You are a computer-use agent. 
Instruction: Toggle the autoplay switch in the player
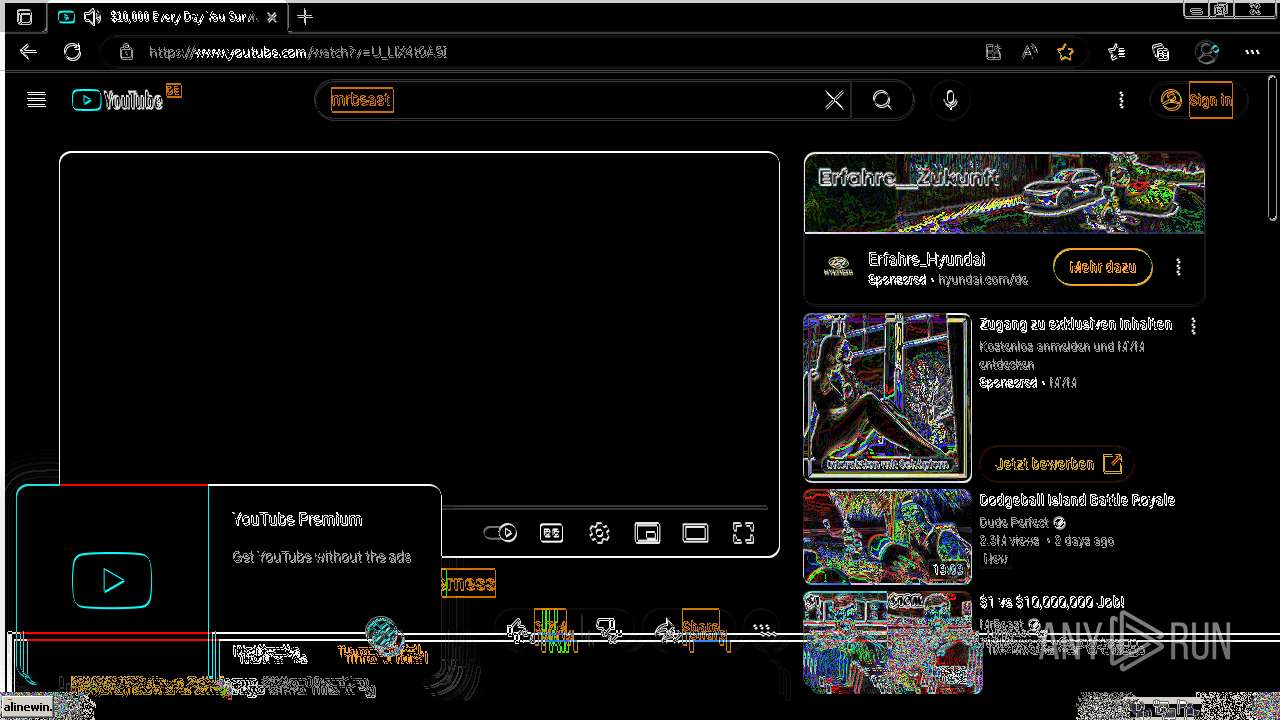[500, 533]
